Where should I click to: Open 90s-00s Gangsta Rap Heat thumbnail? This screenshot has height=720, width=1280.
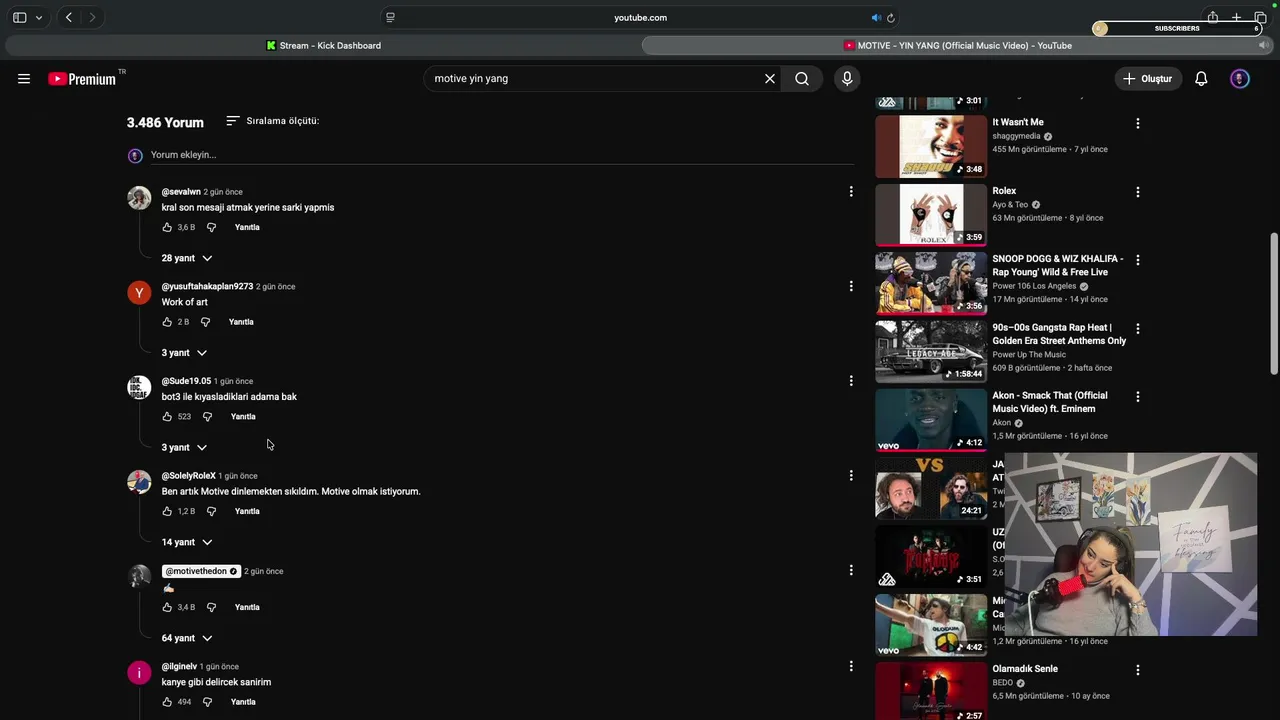pos(931,352)
